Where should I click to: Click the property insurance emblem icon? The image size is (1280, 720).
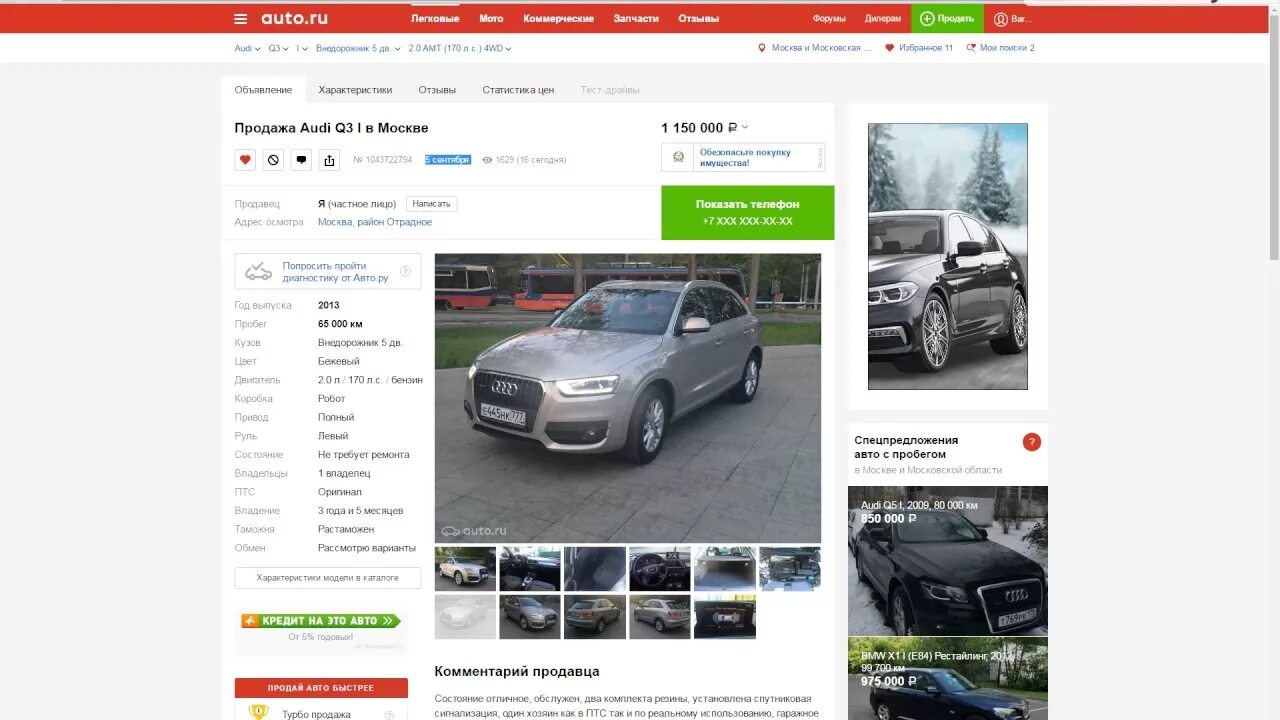678,157
